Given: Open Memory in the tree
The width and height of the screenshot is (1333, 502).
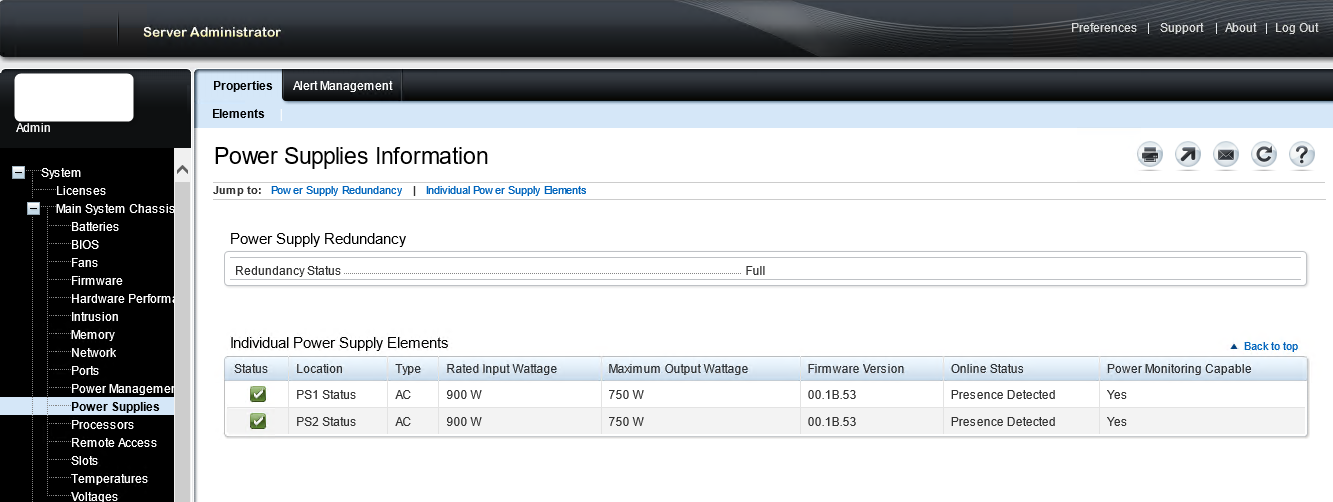Looking at the screenshot, I should click(x=93, y=335).
